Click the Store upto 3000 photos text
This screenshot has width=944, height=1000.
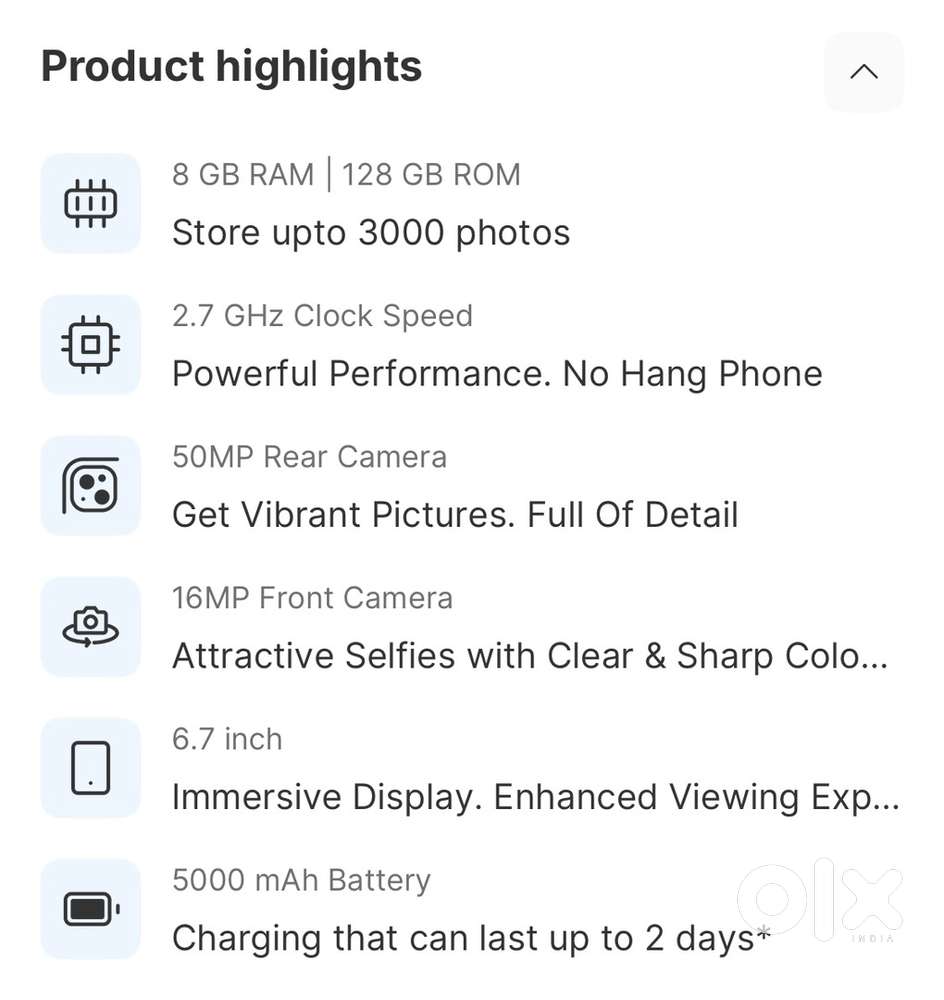point(371,233)
